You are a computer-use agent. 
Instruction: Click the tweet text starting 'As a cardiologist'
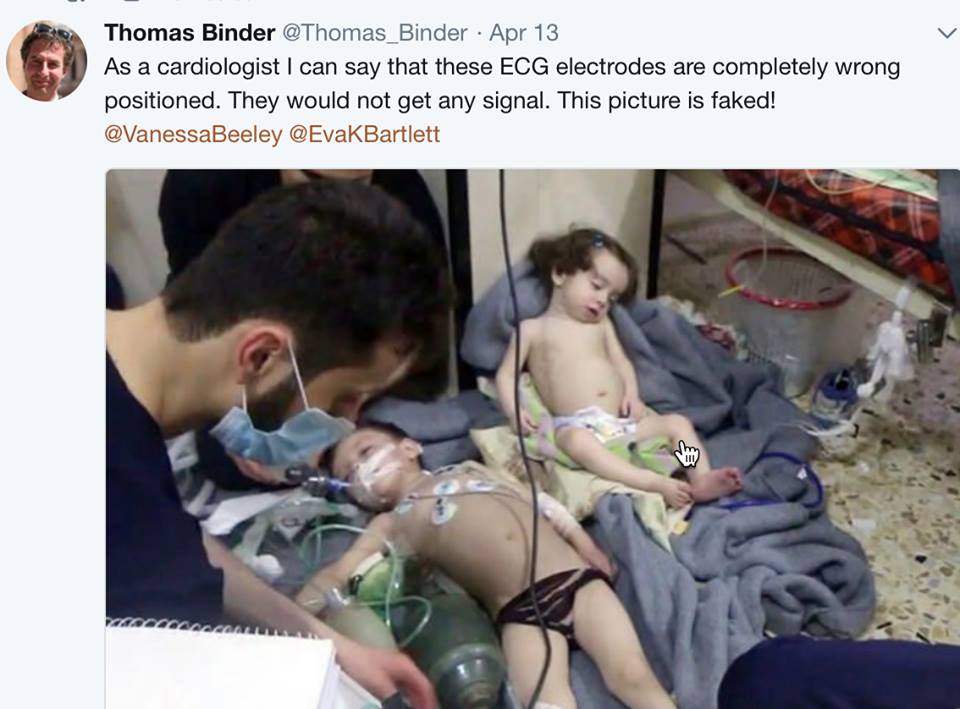coord(502,83)
